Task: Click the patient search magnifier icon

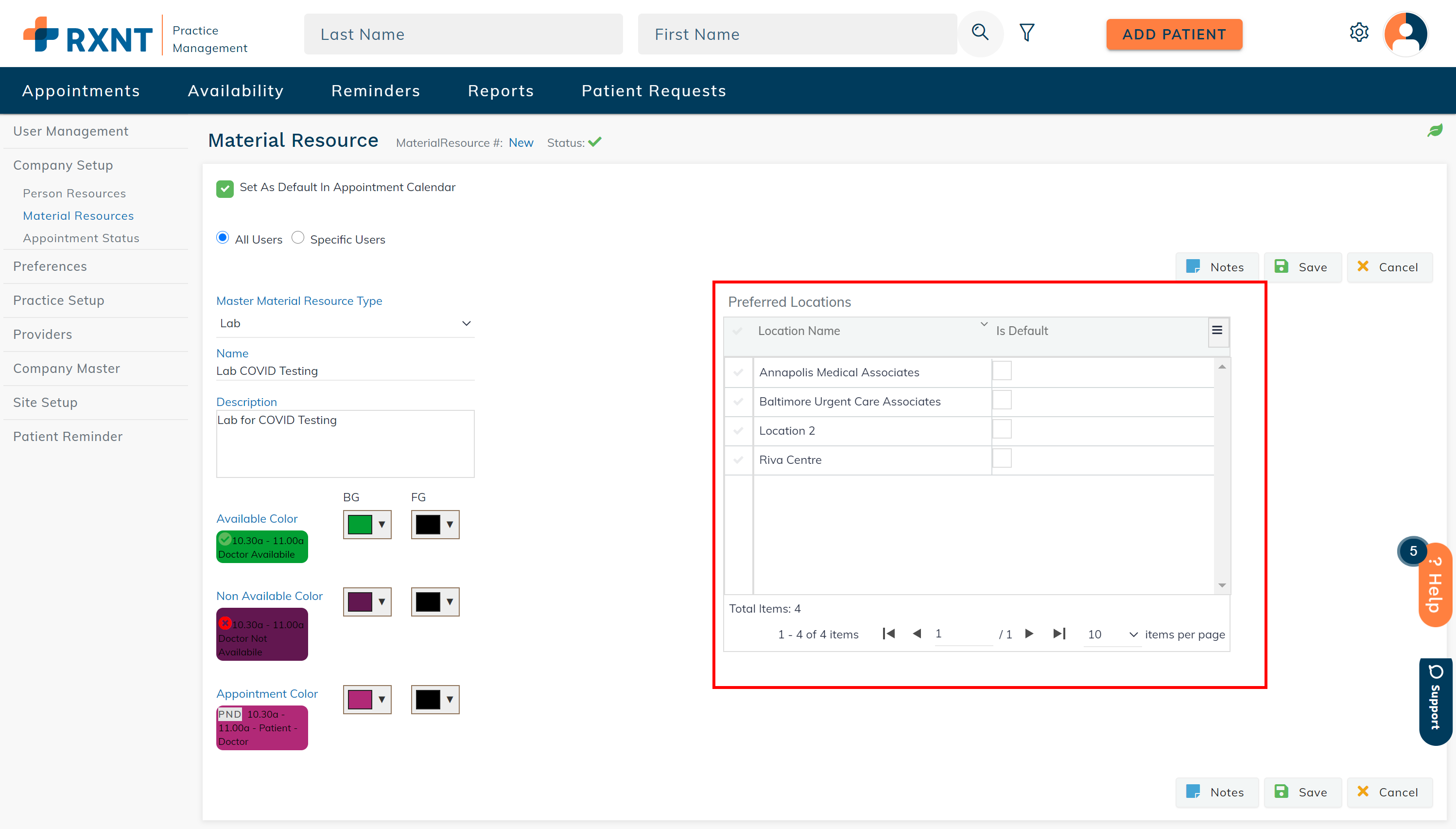Action: click(x=980, y=33)
